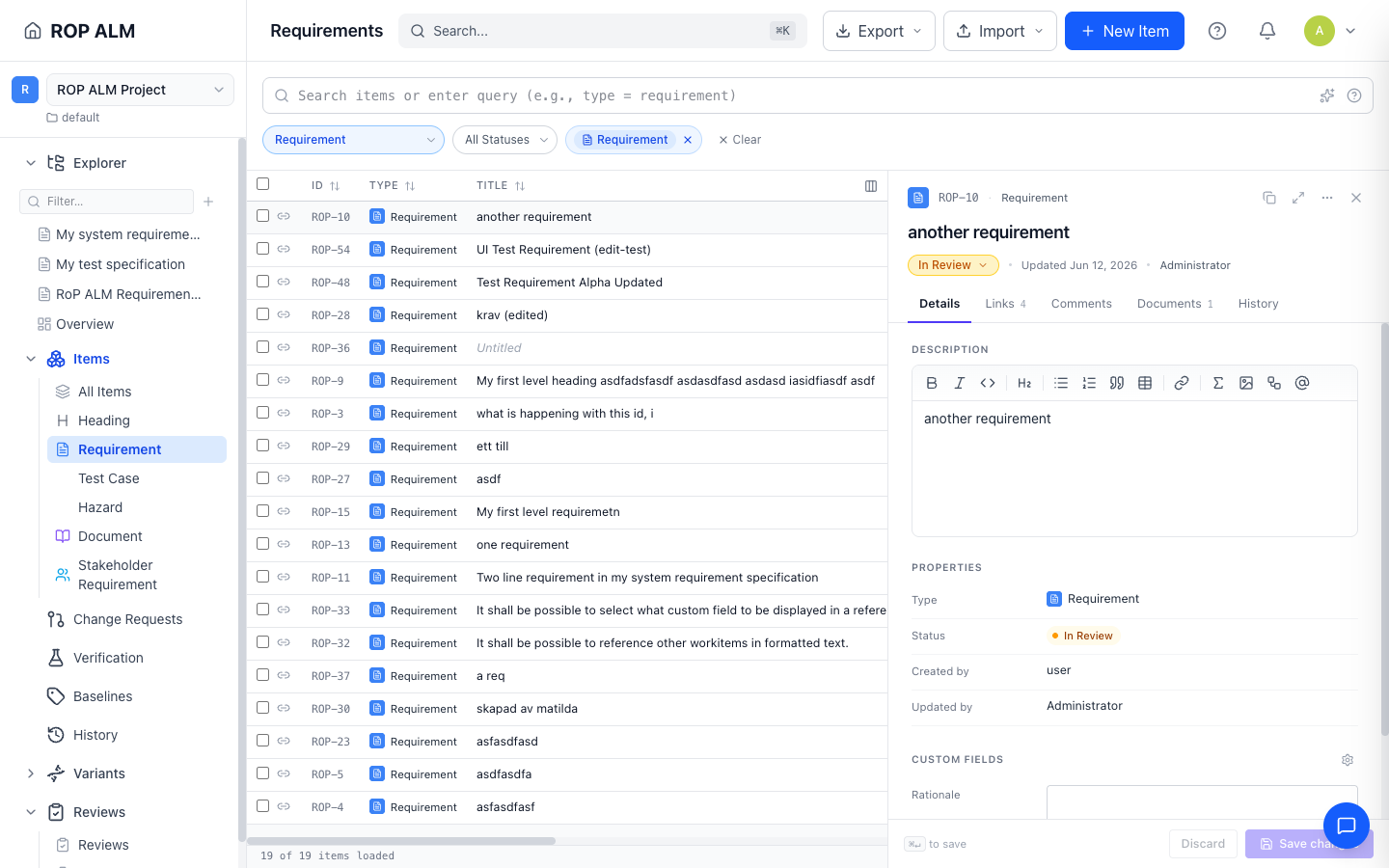
Task: Open AI sparkle assistant in query bar
Action: [1327, 95]
